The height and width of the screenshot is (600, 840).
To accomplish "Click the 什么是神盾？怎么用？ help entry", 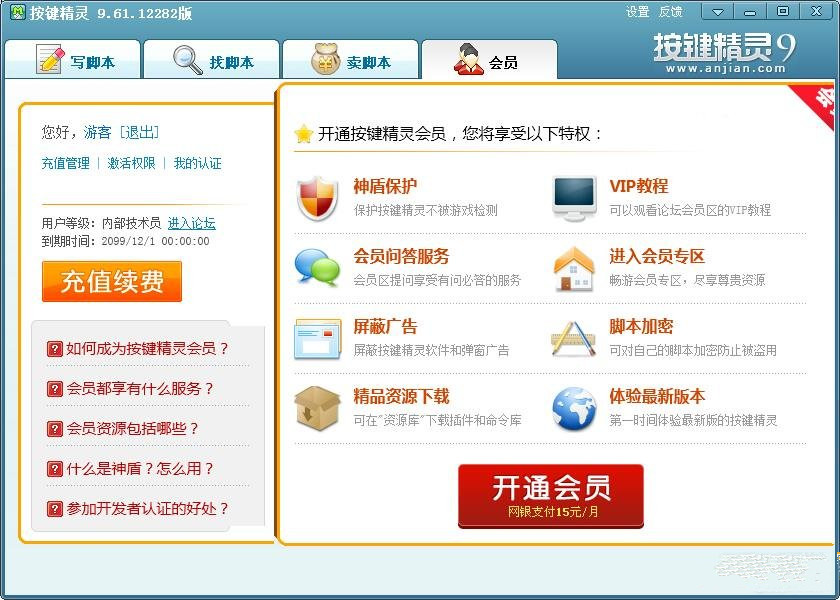I will (x=130, y=469).
